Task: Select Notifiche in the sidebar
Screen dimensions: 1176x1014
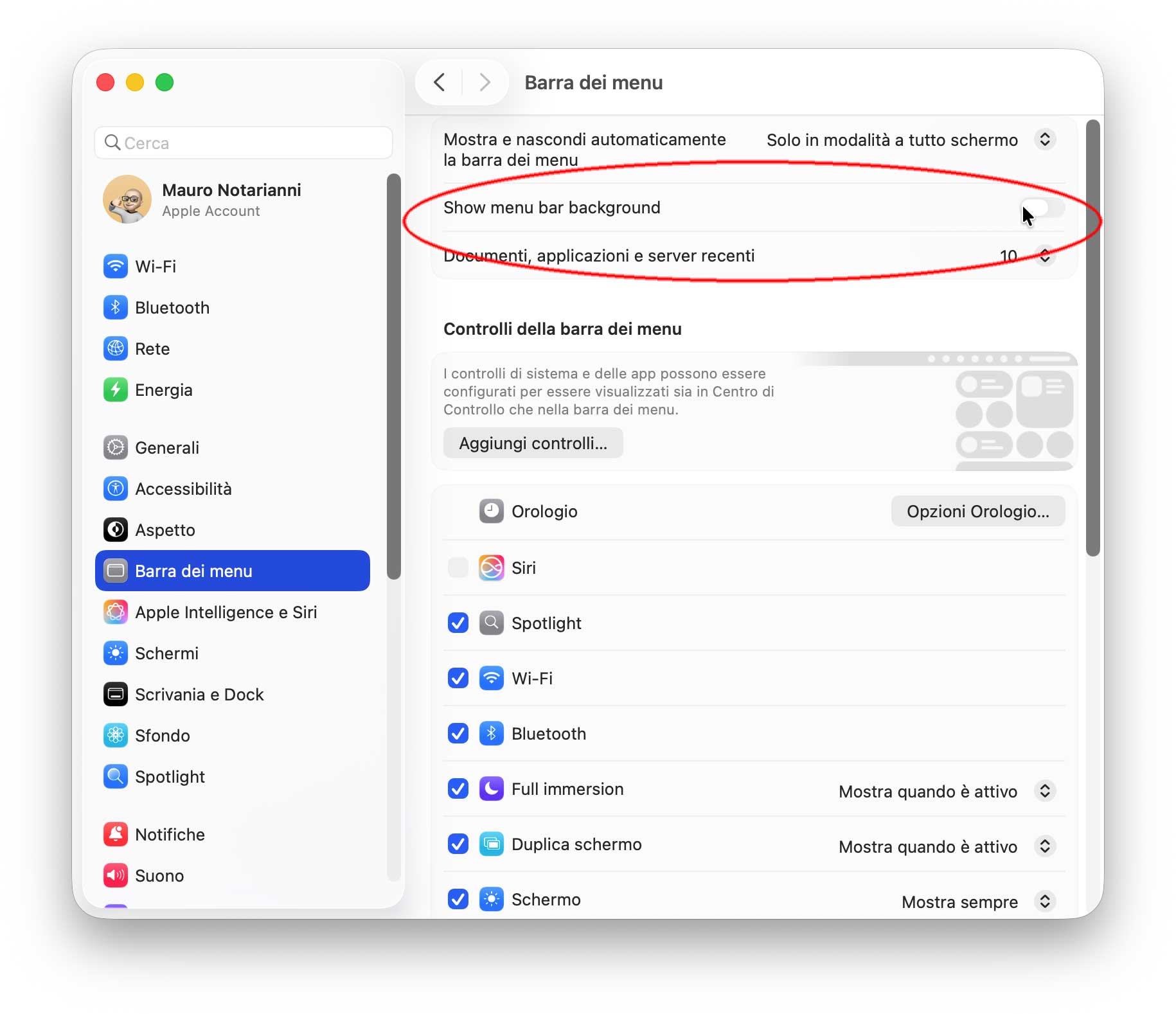Action: coord(170,834)
